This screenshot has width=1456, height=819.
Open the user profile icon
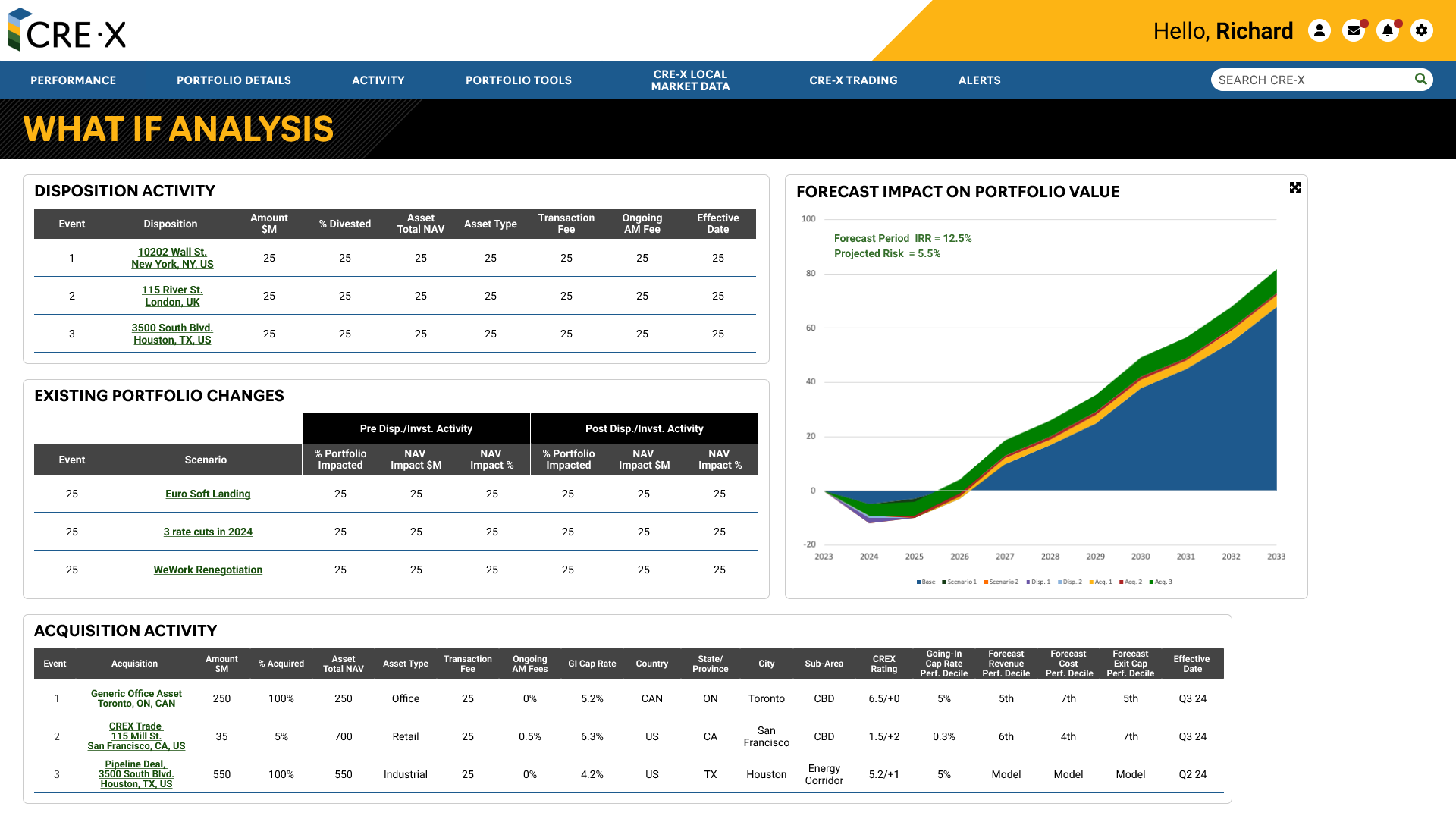click(1319, 30)
